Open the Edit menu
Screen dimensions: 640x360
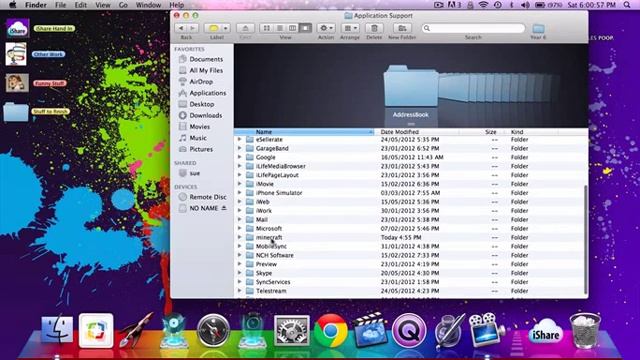coord(80,5)
